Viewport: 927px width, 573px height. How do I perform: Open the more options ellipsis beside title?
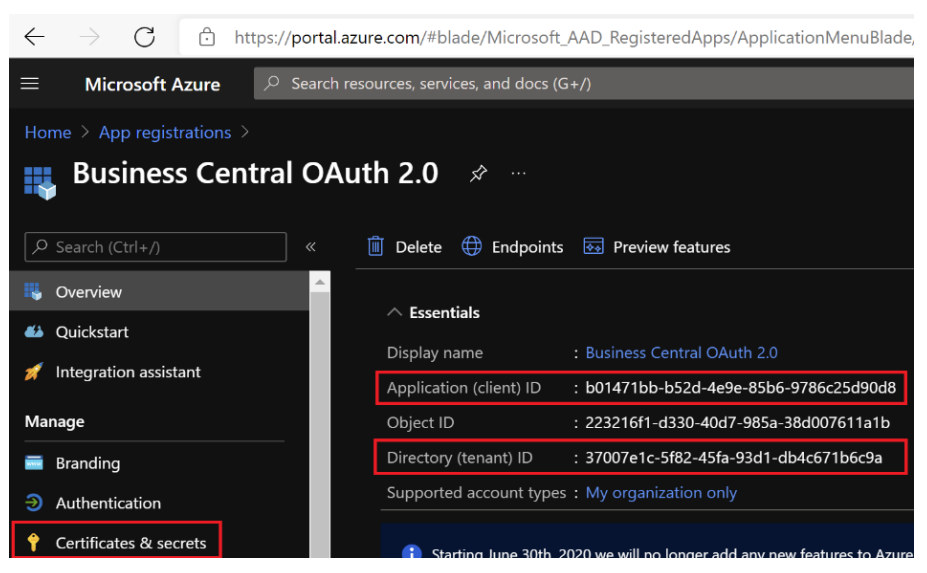coord(518,173)
